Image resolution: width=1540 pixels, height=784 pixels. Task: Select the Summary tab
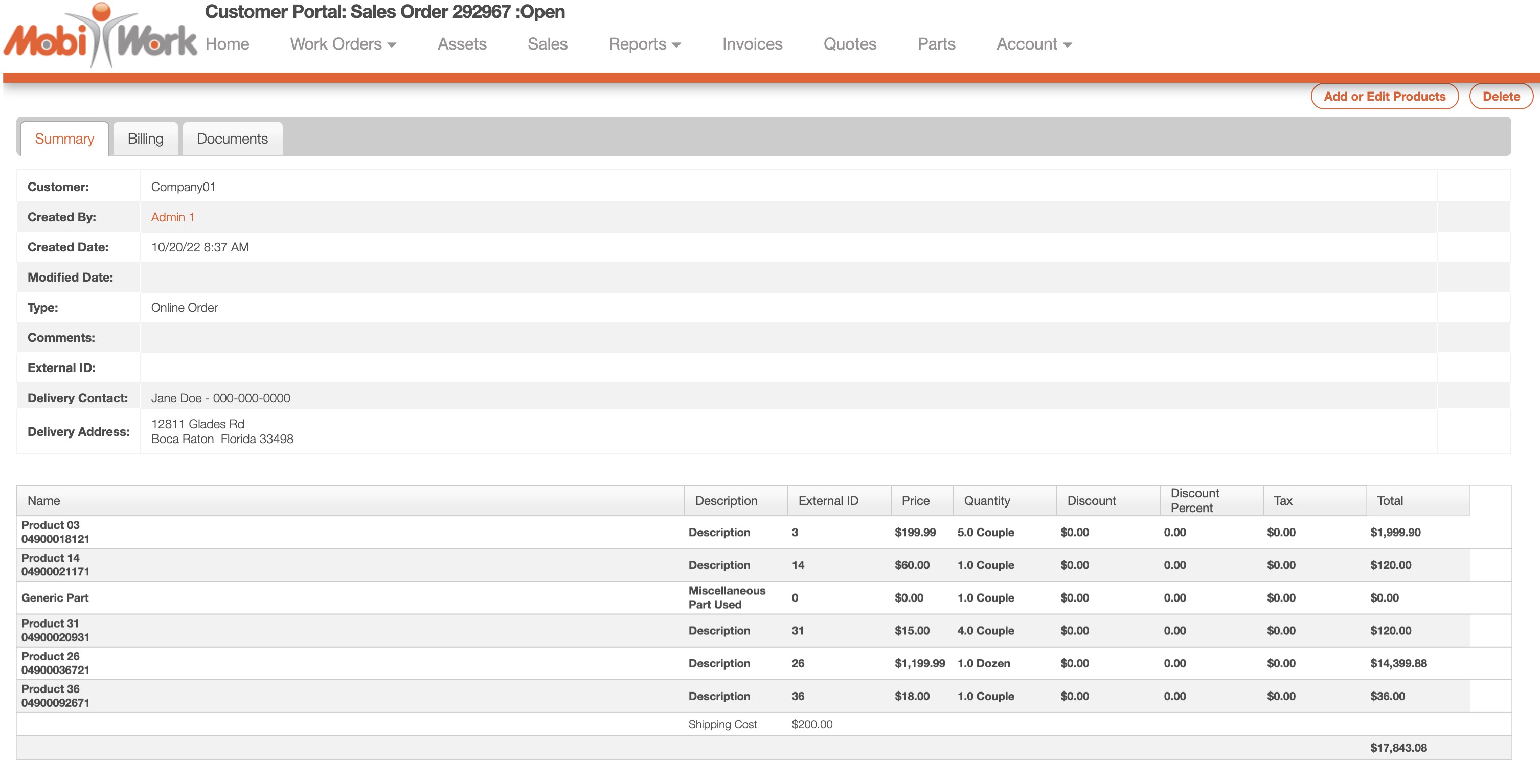[x=64, y=139]
